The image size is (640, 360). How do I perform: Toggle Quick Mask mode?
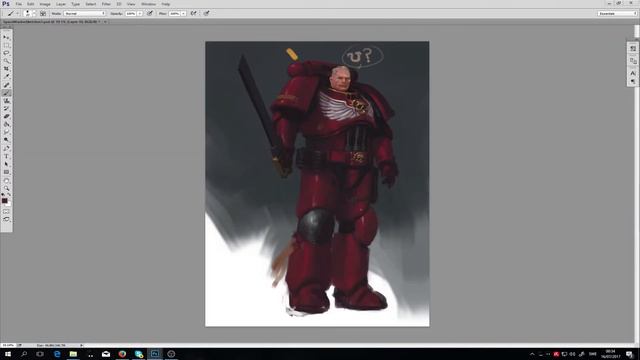tap(6, 212)
